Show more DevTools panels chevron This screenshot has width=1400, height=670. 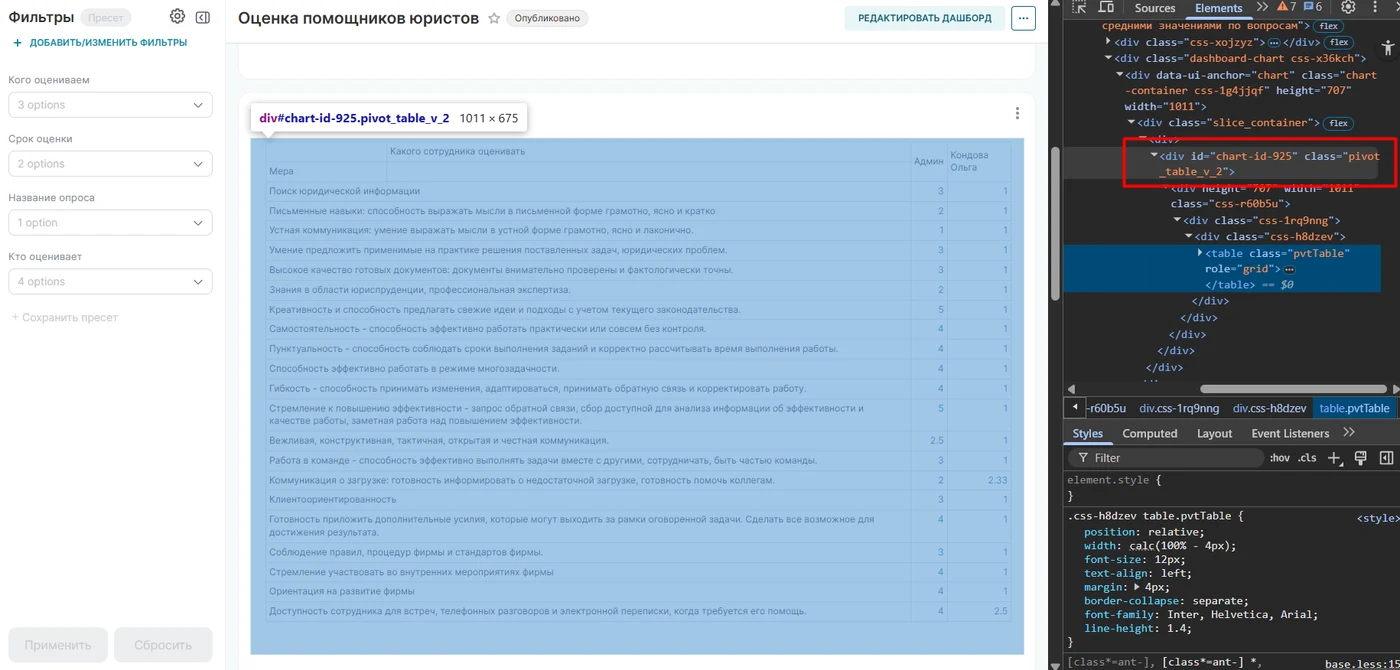[x=1262, y=7]
